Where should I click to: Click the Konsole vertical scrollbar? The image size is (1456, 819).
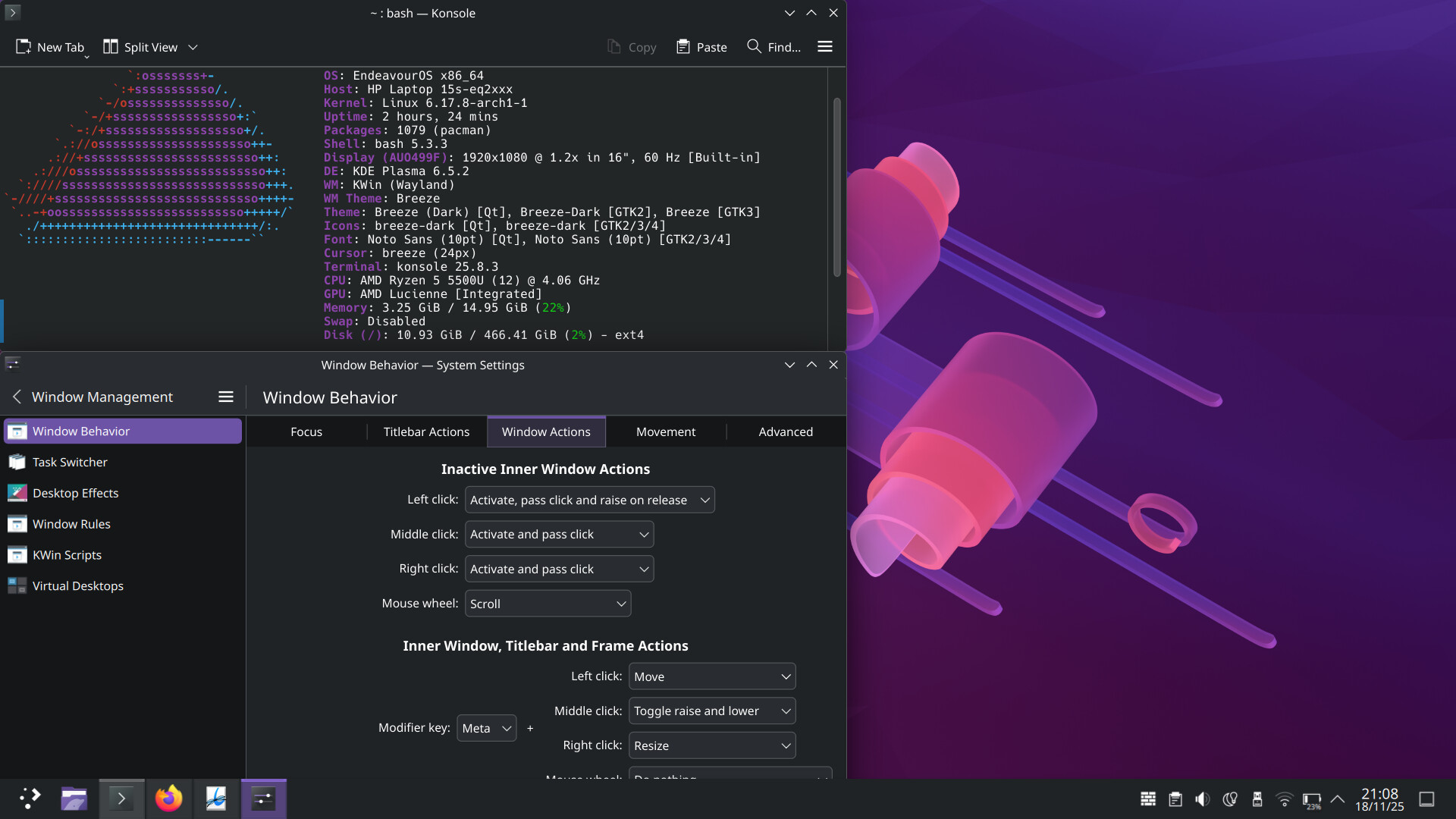pyautogui.click(x=836, y=186)
